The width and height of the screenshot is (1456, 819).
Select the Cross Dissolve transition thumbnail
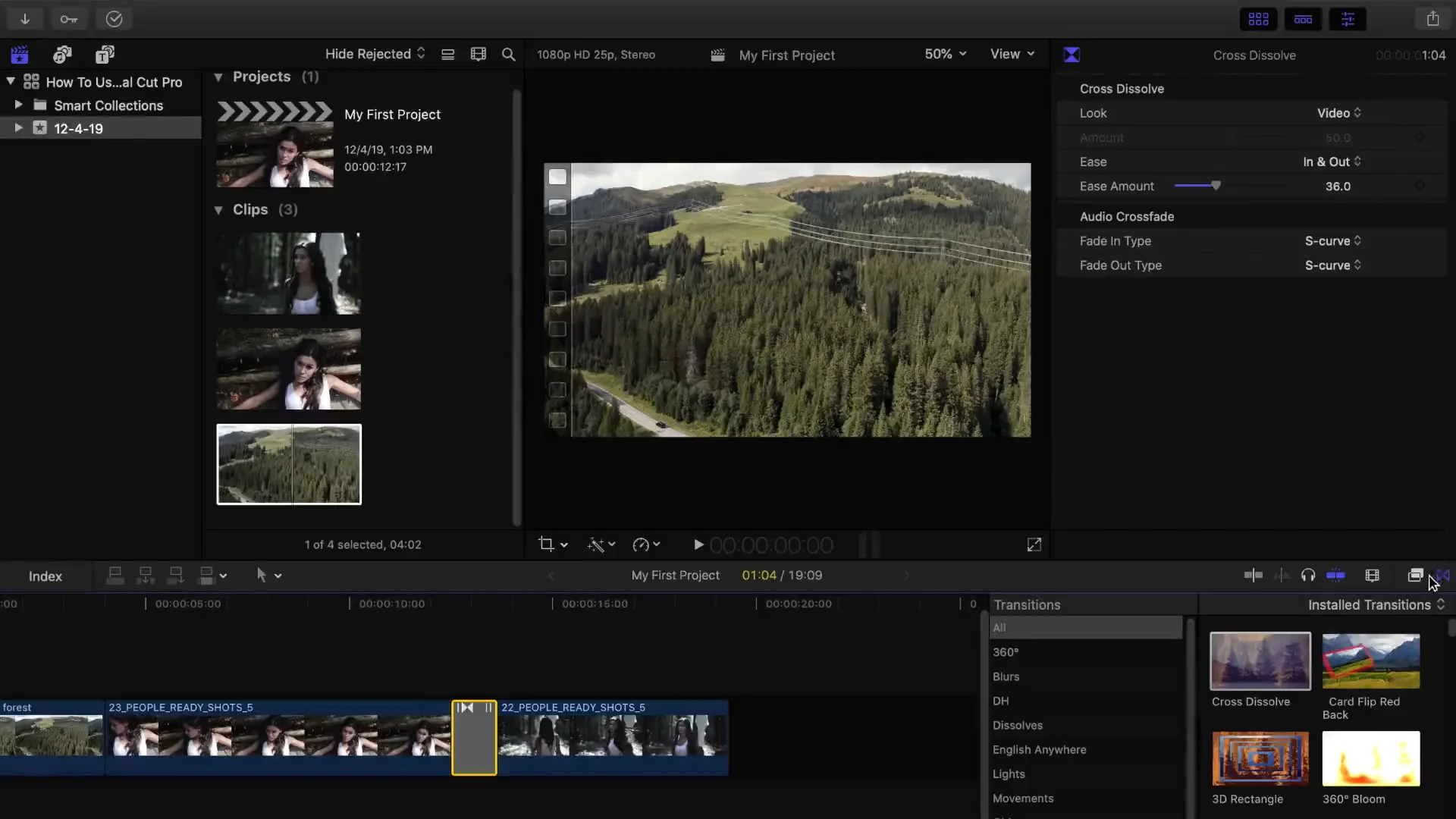pos(1260,661)
